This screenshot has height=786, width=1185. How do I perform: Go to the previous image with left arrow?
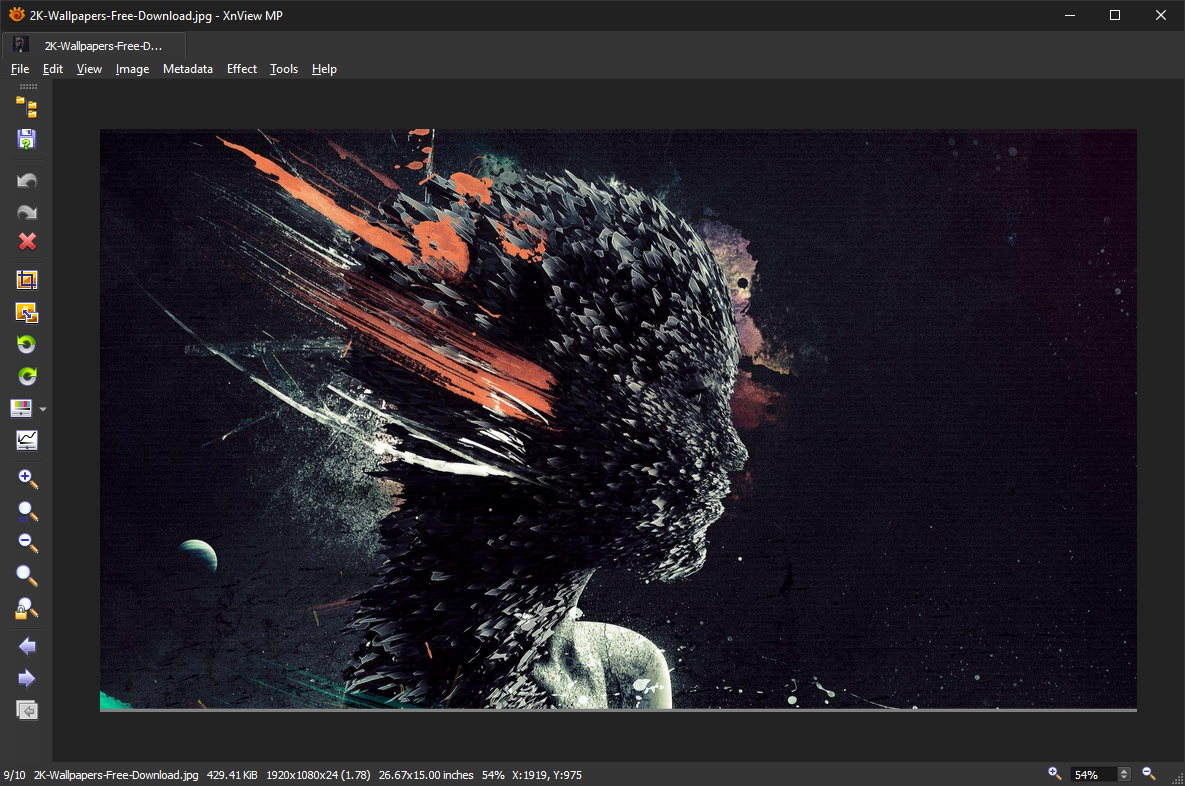27,646
